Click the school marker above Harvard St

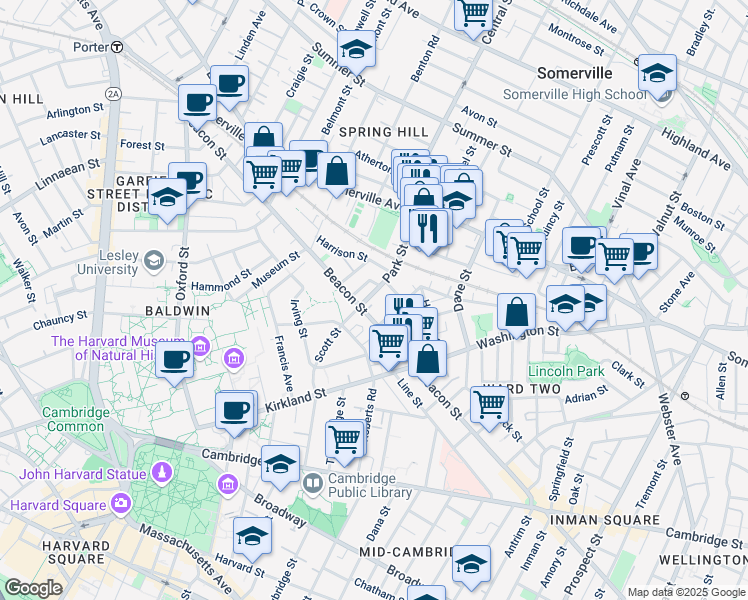point(252,538)
